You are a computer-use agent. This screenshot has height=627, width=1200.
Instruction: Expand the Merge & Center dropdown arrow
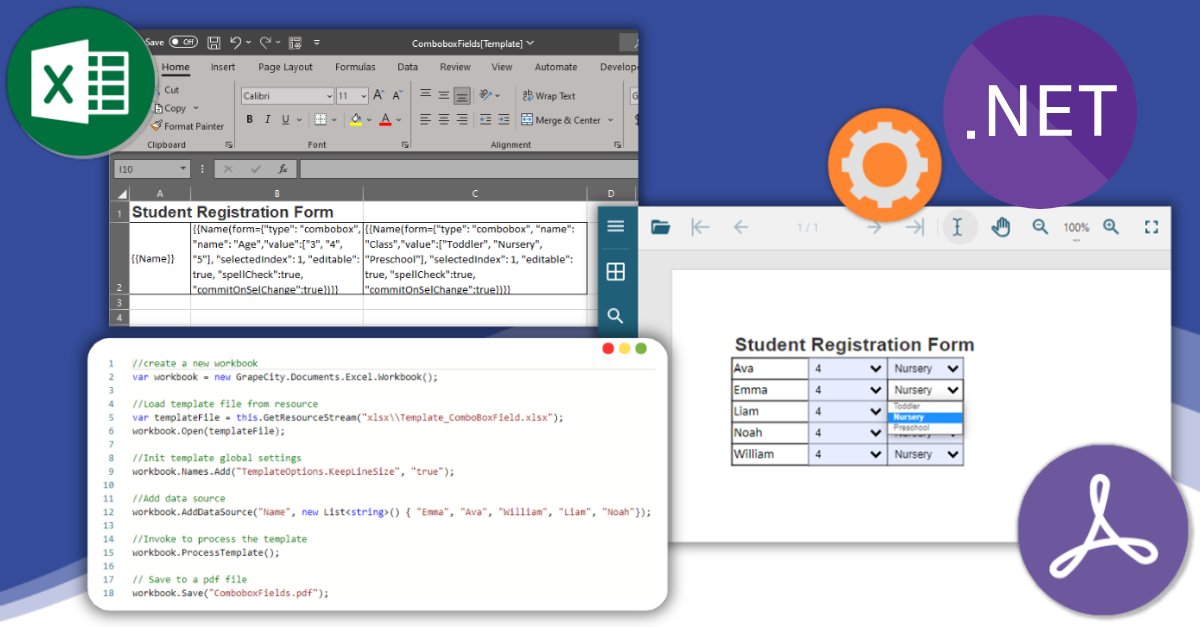[609, 120]
